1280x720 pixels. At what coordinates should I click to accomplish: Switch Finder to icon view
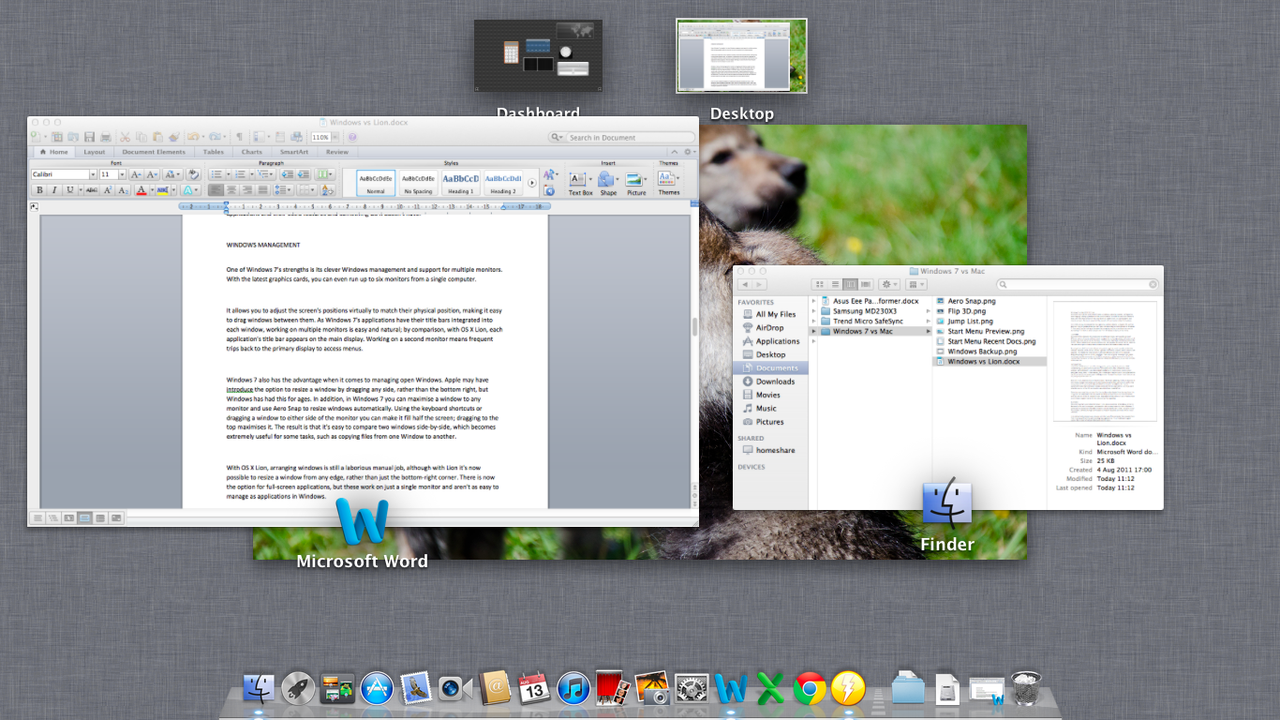820,284
